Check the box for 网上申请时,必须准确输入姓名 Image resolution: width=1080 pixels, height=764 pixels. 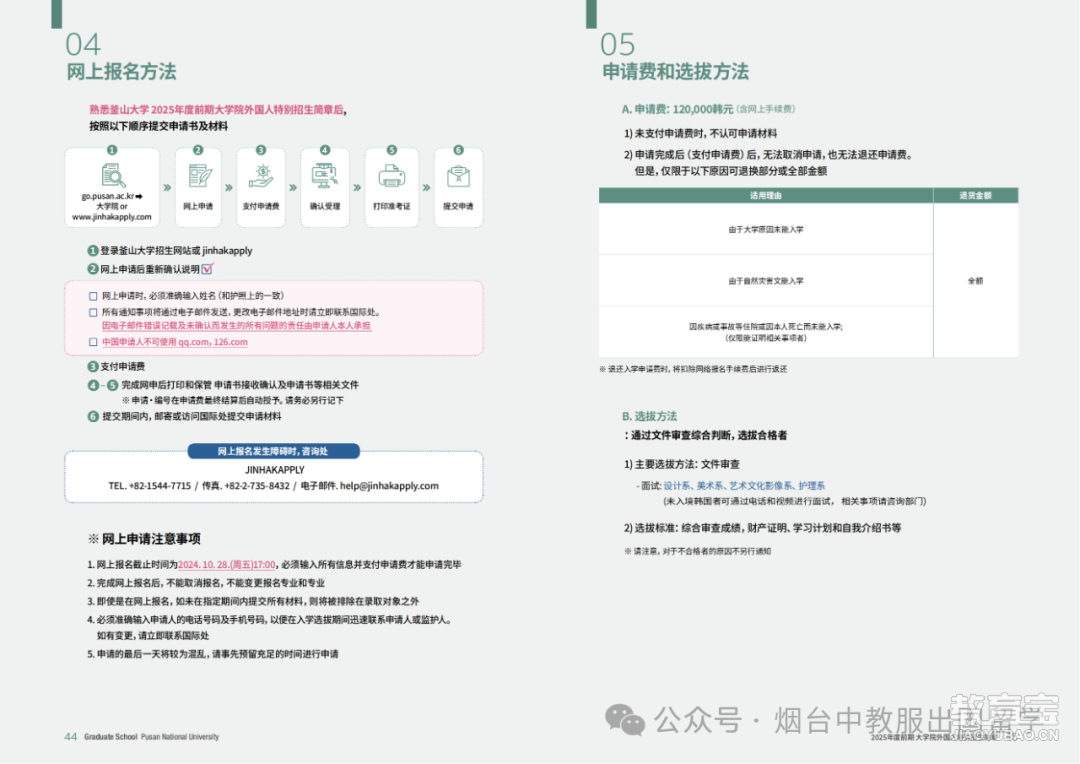(93, 296)
